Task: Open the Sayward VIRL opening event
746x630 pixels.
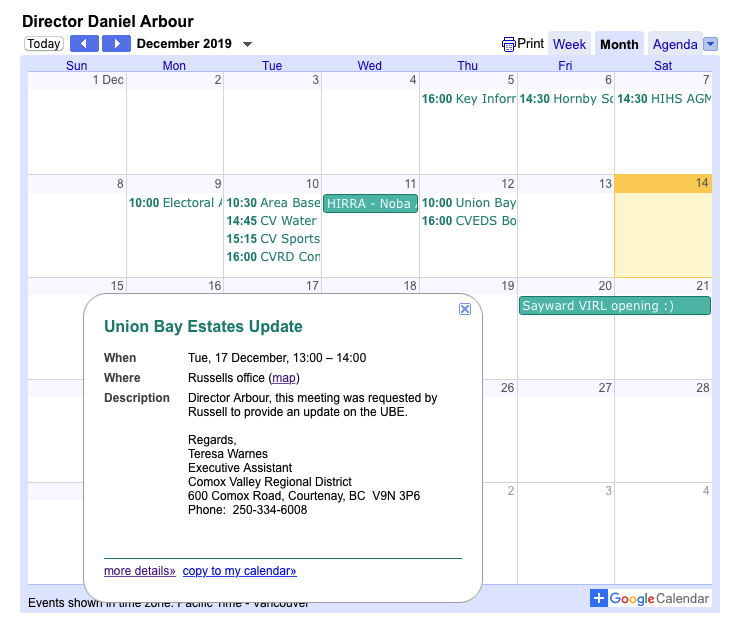Action: click(x=614, y=306)
